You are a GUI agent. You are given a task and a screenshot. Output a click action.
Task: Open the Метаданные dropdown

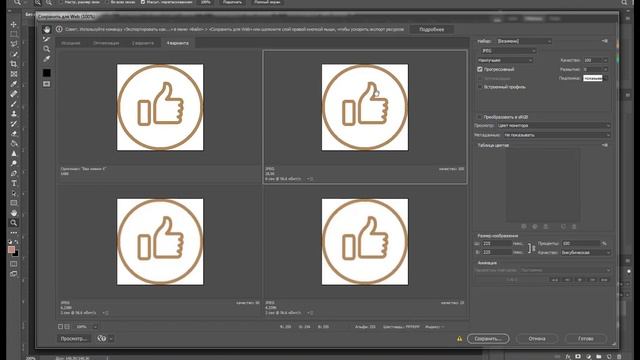pos(557,135)
